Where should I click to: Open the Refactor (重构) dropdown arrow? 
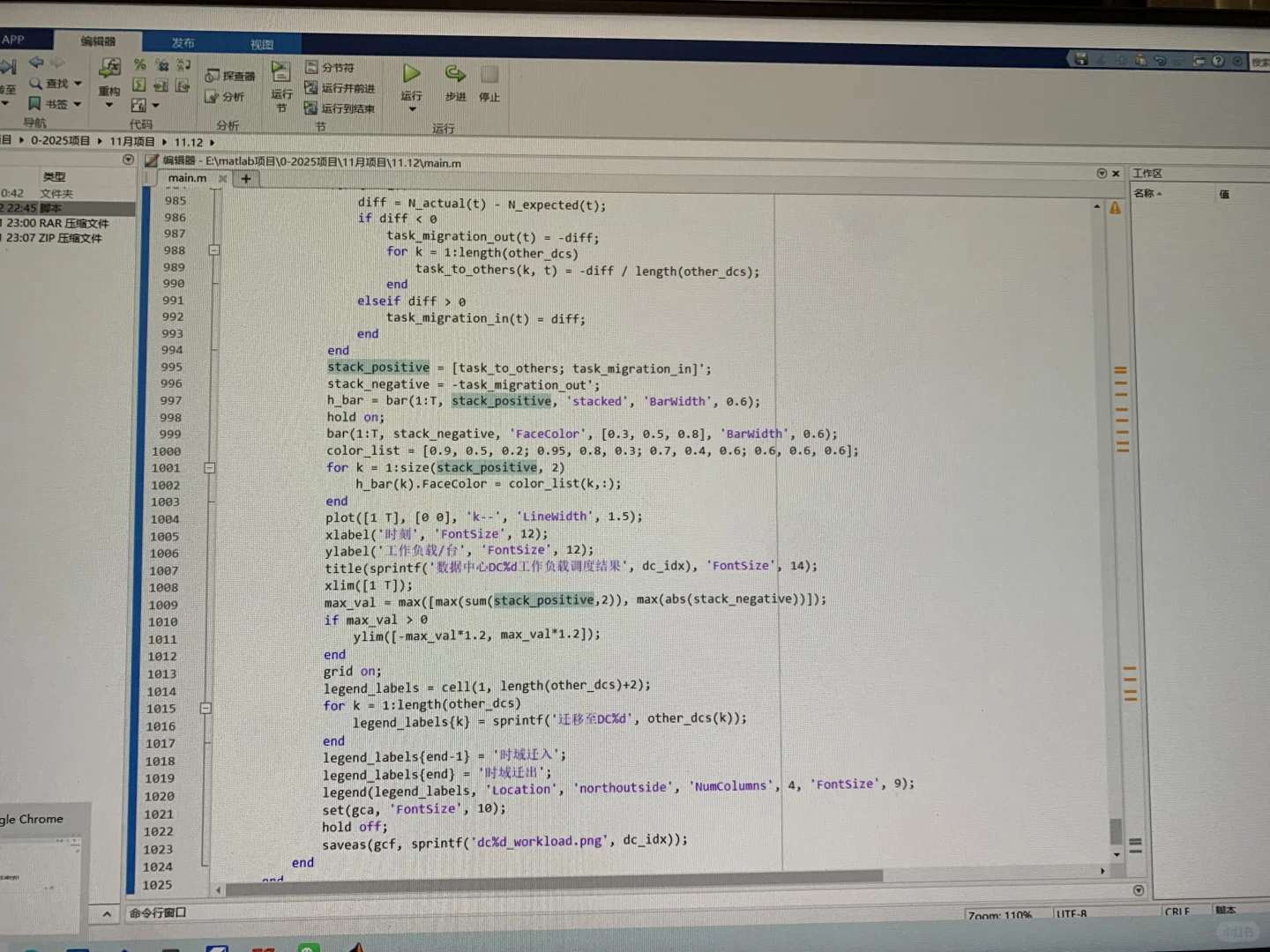pos(109,106)
